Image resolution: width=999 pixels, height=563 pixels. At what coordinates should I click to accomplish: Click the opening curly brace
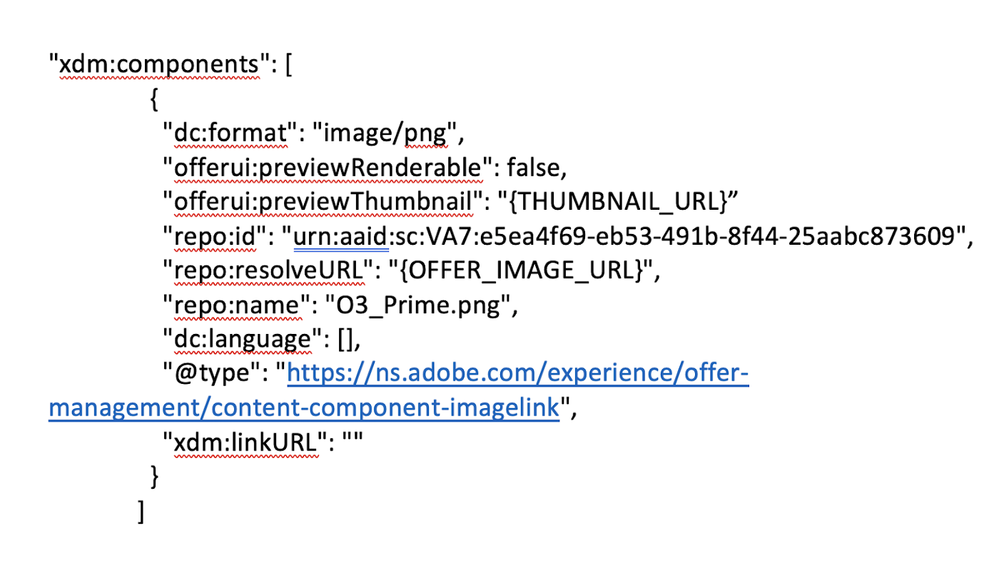tap(153, 98)
